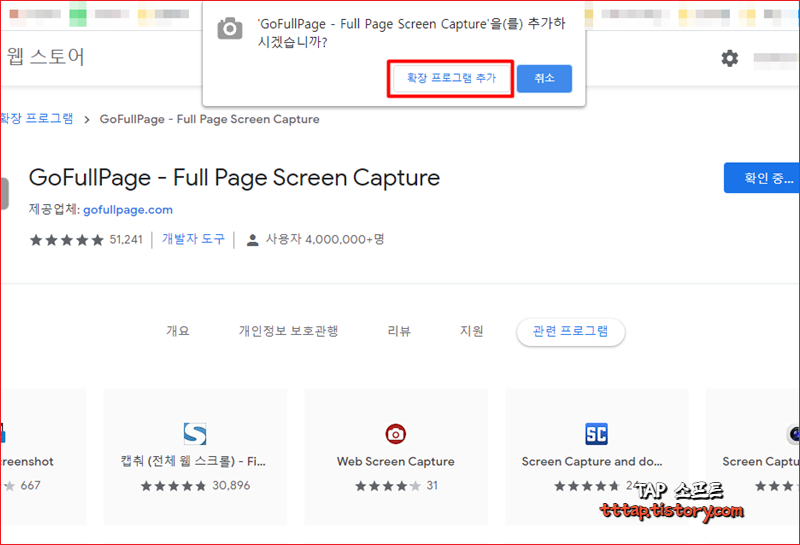This screenshot has width=800, height=545.
Task: Switch to the '리뷰' tab
Action: (399, 331)
